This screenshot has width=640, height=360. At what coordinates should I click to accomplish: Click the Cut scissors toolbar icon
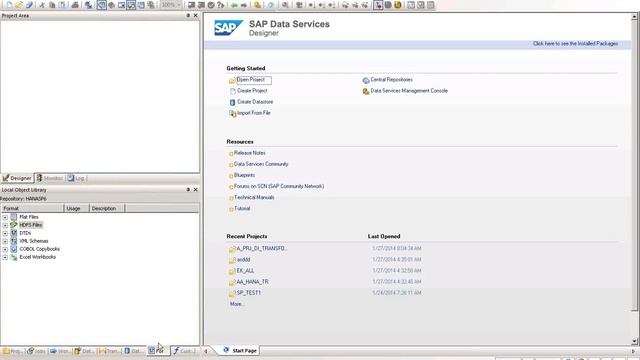point(42,5)
